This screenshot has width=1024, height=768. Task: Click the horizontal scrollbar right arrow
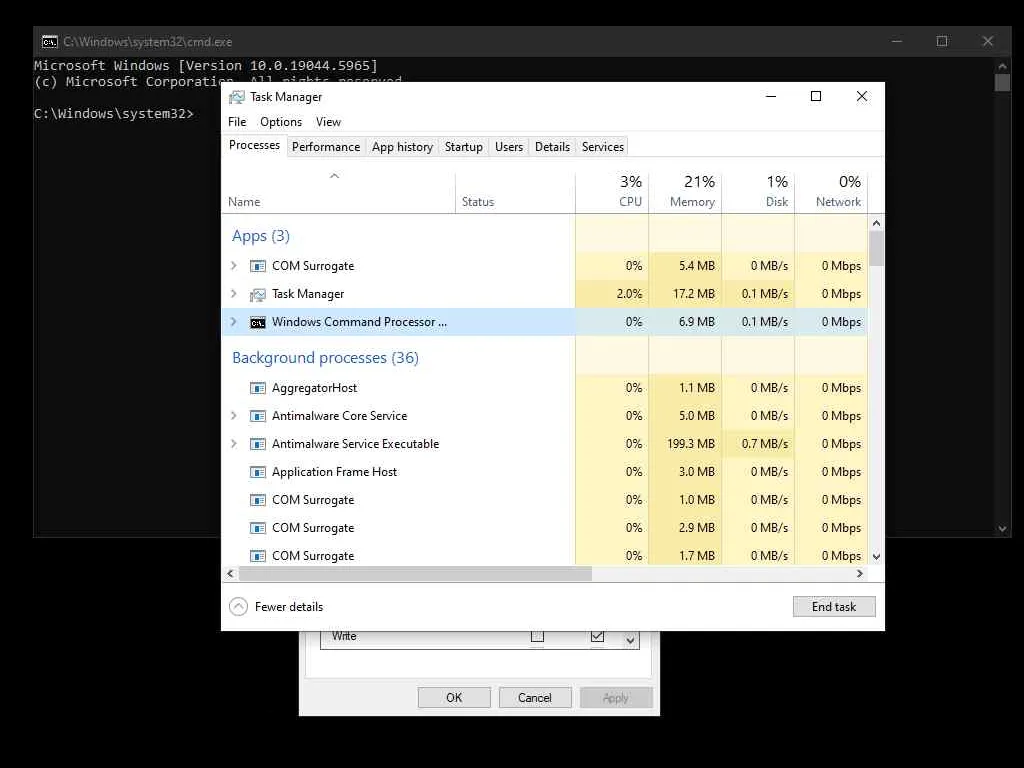tap(860, 573)
